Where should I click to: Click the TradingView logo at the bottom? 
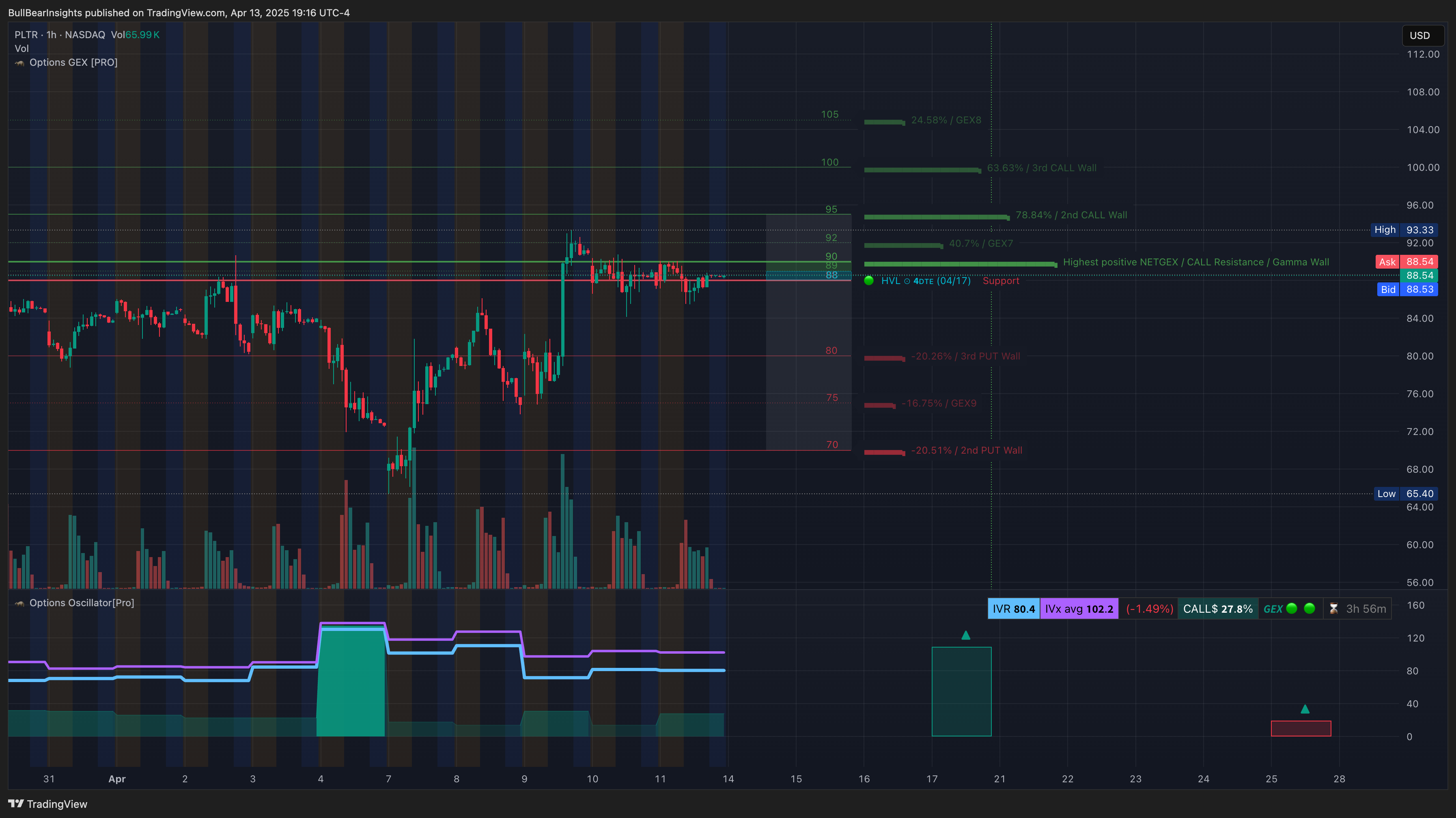(47, 804)
